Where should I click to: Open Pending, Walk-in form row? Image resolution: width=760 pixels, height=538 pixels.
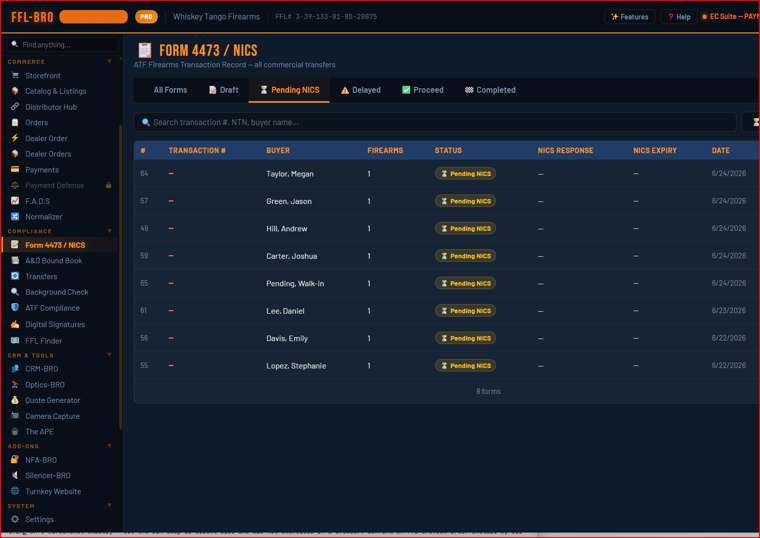pos(446,284)
